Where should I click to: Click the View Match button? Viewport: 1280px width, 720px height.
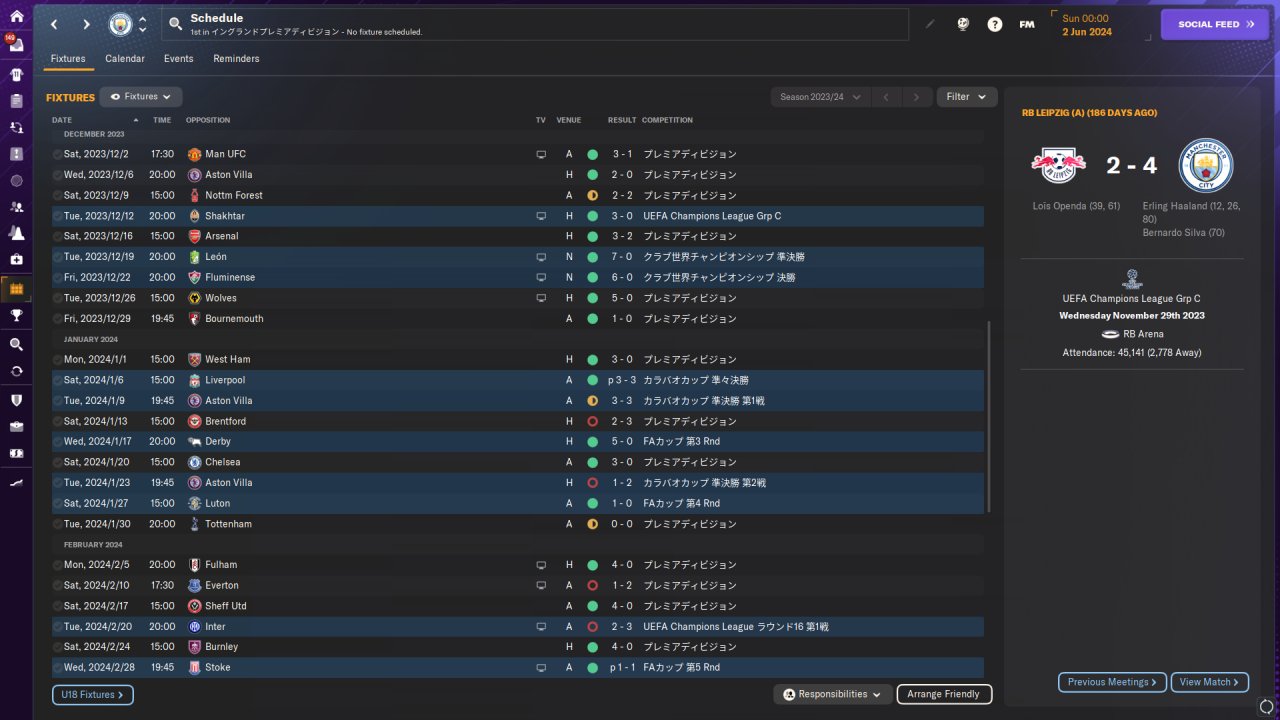[x=1210, y=682]
